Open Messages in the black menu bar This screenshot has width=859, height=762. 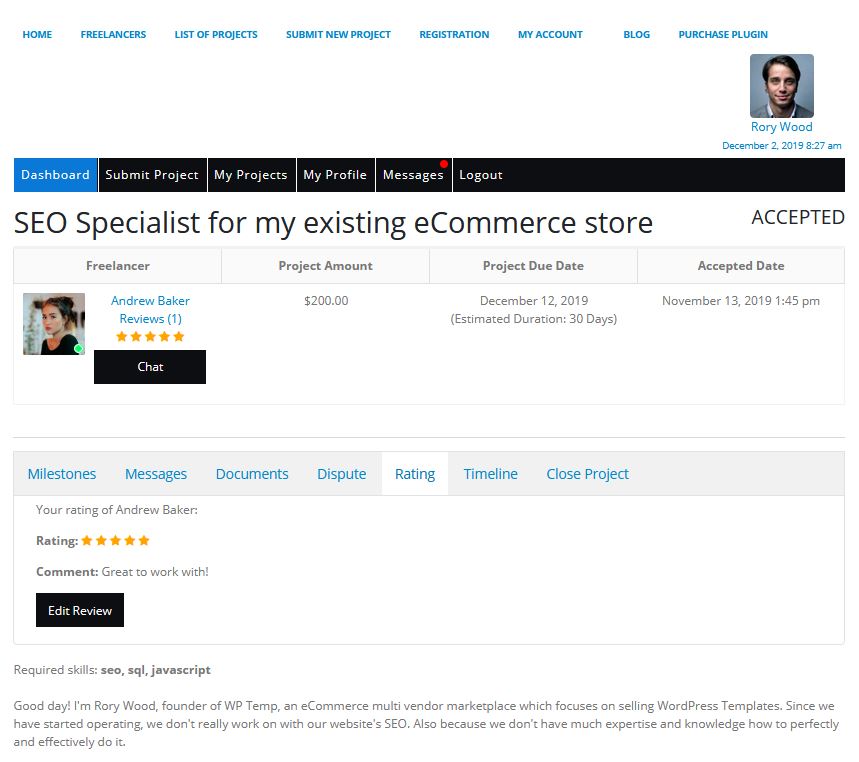tap(413, 175)
